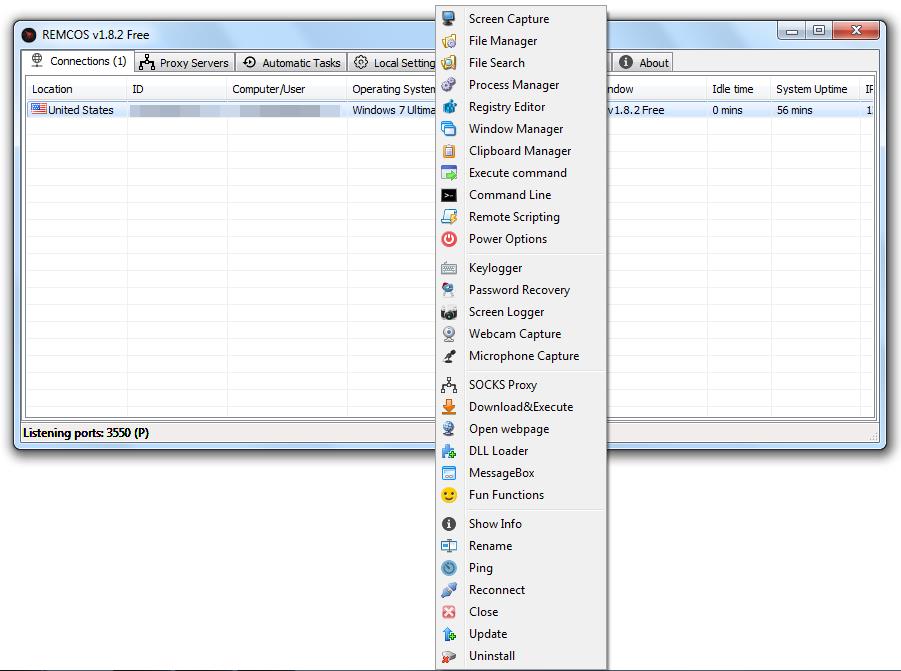Click the red Power Options icon

(449, 239)
